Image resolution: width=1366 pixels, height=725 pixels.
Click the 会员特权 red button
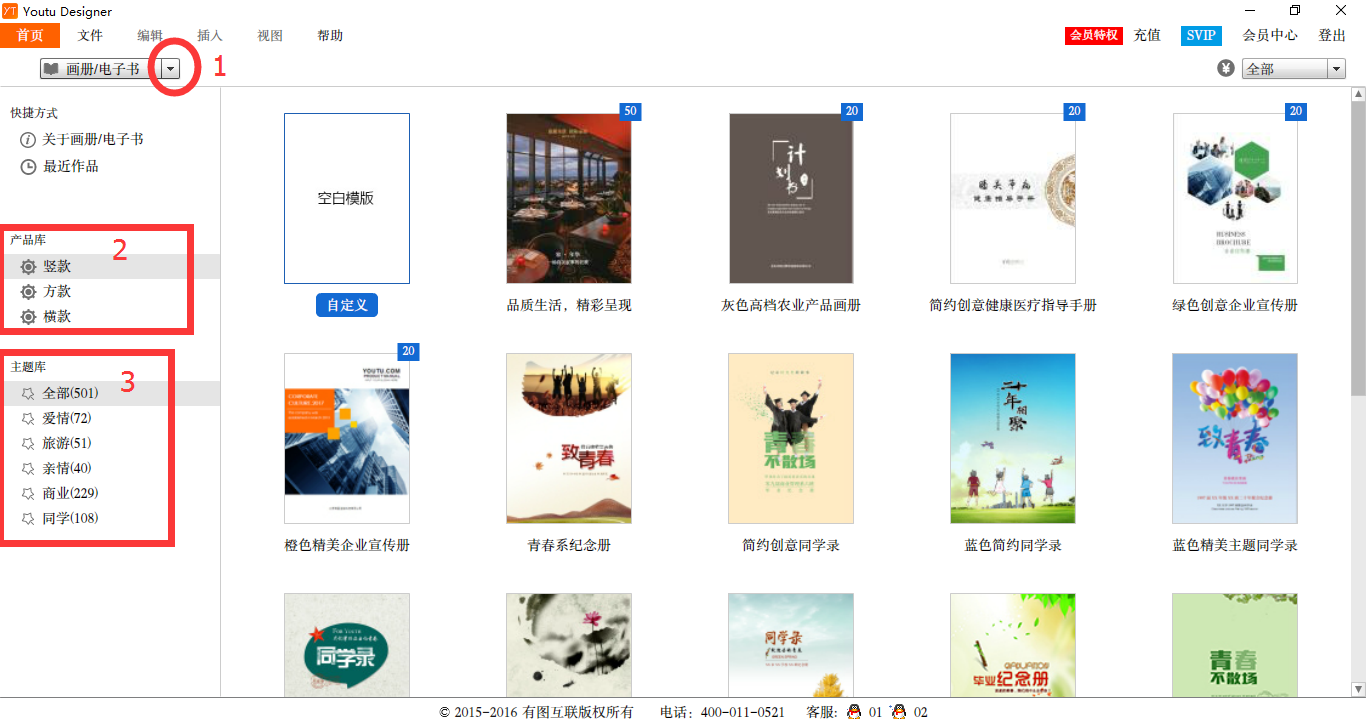point(1093,35)
